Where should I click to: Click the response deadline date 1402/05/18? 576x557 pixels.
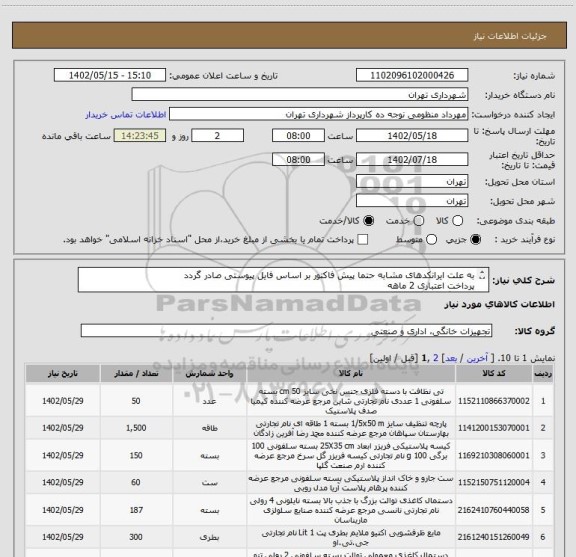tap(412, 136)
